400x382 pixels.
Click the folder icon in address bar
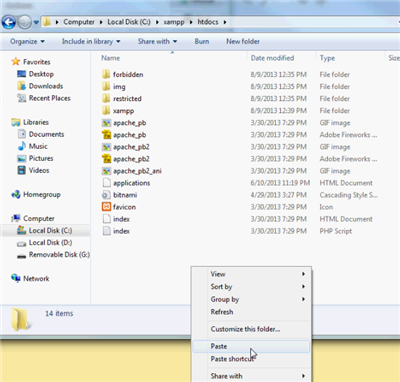(47, 22)
